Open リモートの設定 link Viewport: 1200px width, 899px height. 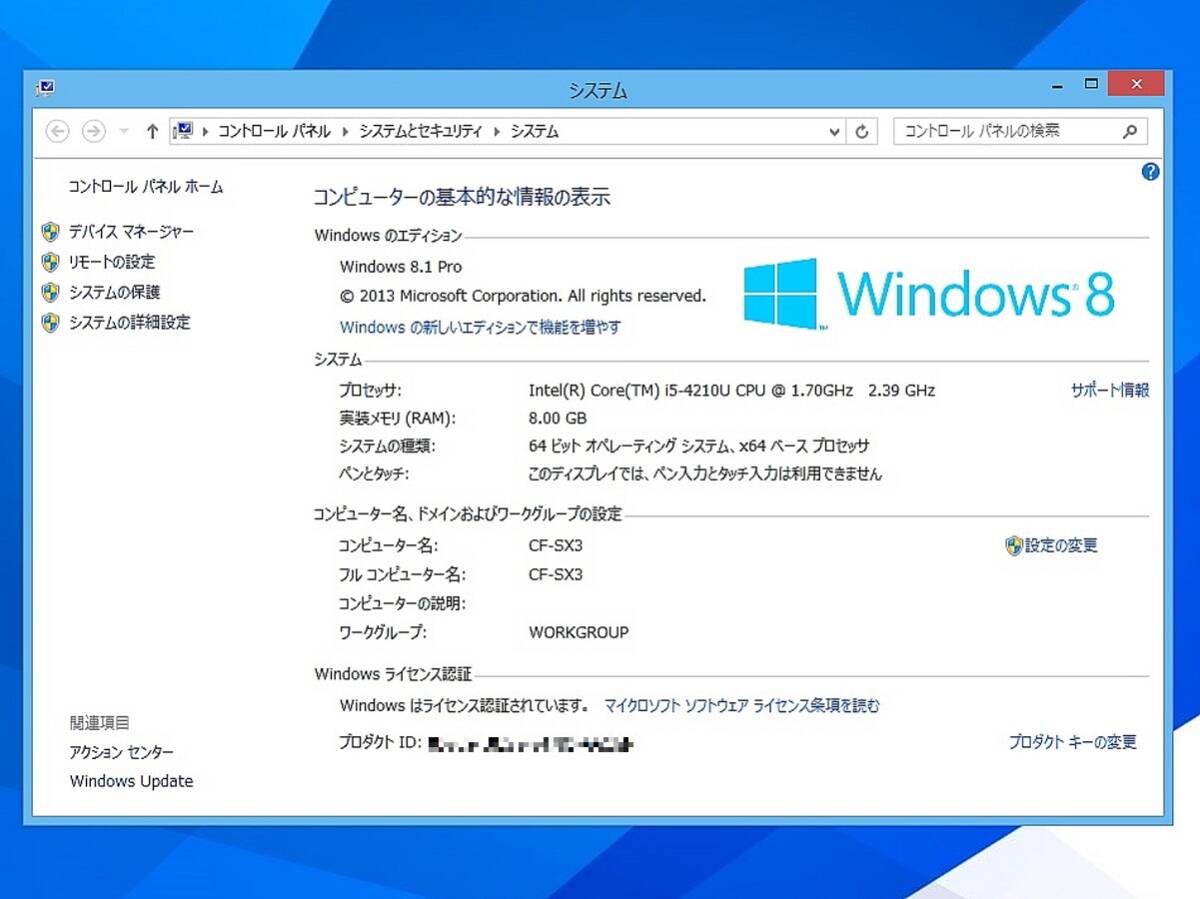pyautogui.click(x=112, y=262)
